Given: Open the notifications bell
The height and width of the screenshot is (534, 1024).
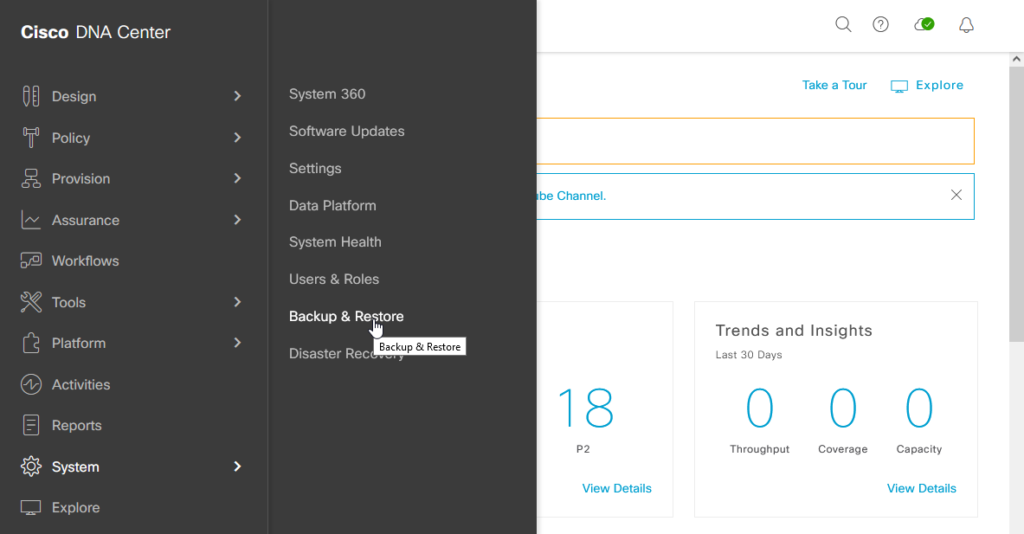Looking at the screenshot, I should (x=966, y=25).
